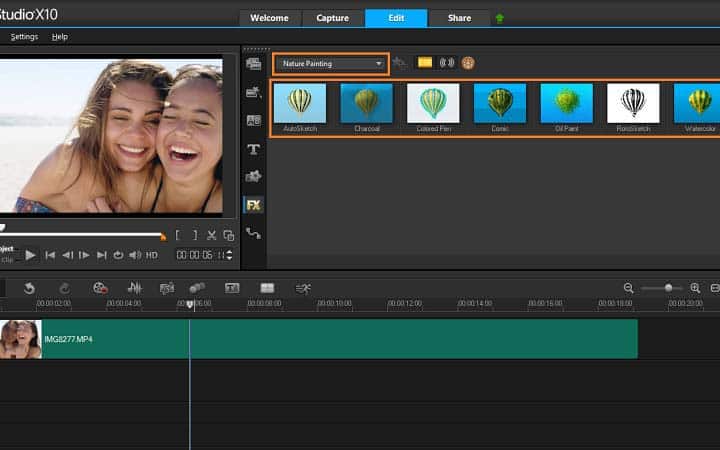Jump to the end of the clip
Viewport: 720px width, 450px height.
pos(101,255)
